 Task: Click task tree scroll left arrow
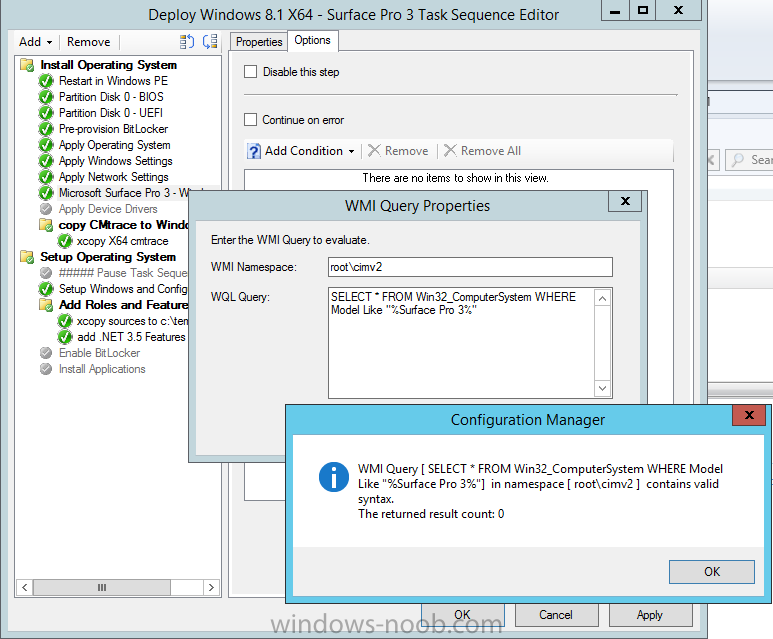pyautogui.click(x=24, y=587)
